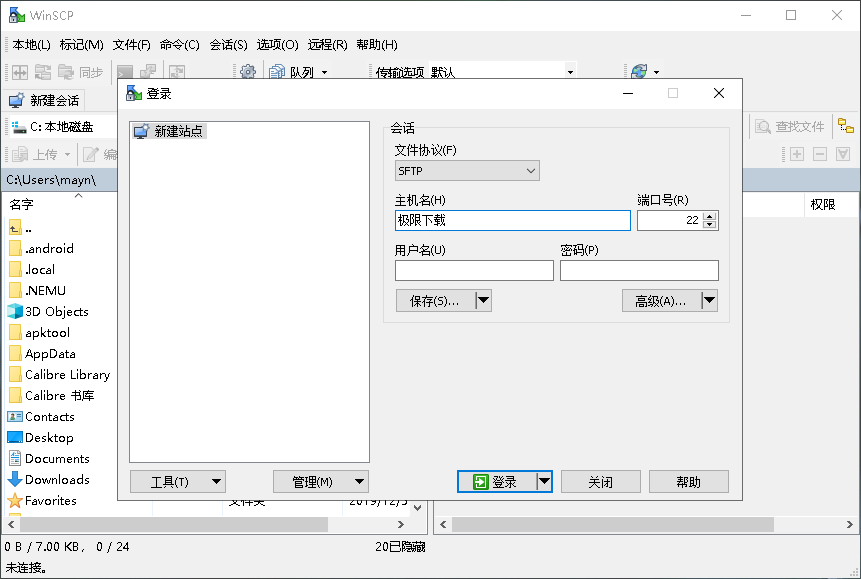Click the compare directories toolbar icon
The image size is (861, 579).
tap(20, 72)
